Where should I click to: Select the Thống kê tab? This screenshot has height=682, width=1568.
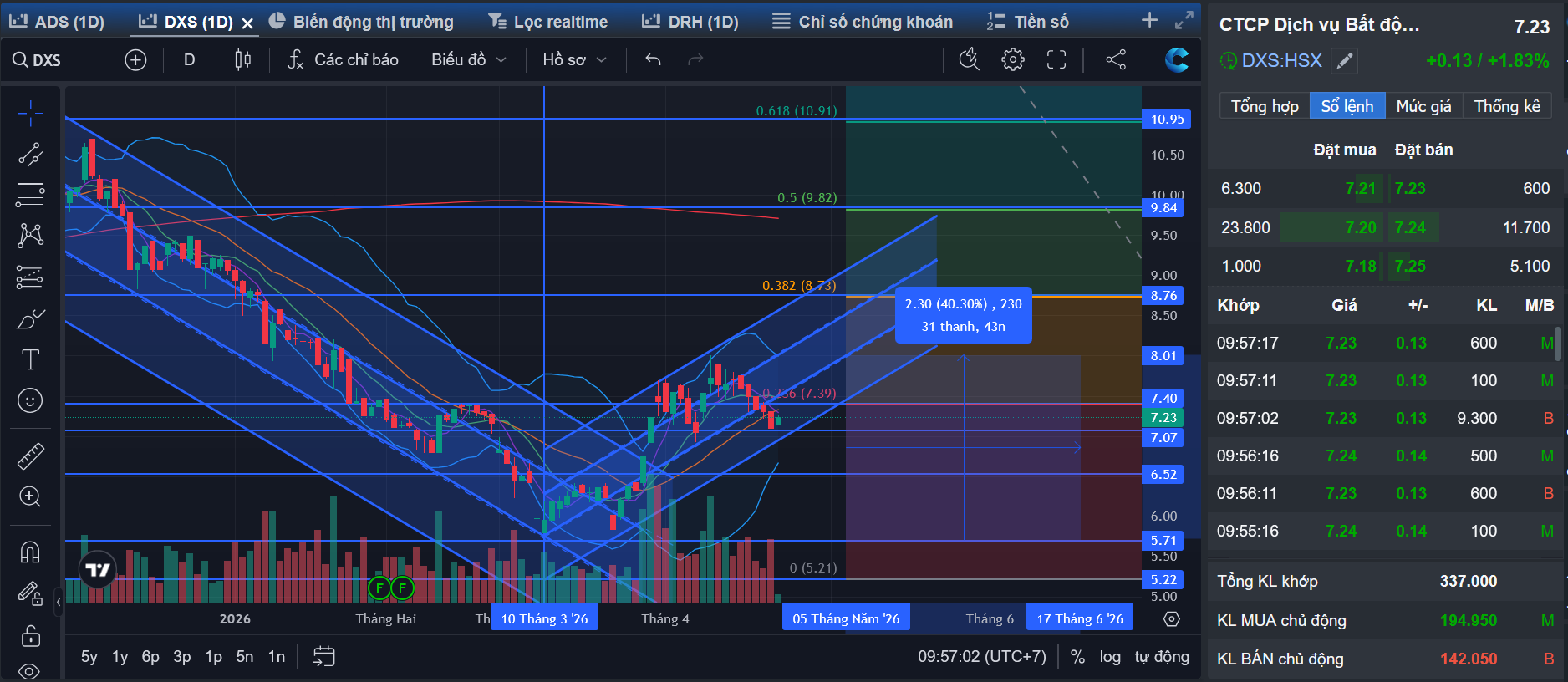1507,106
